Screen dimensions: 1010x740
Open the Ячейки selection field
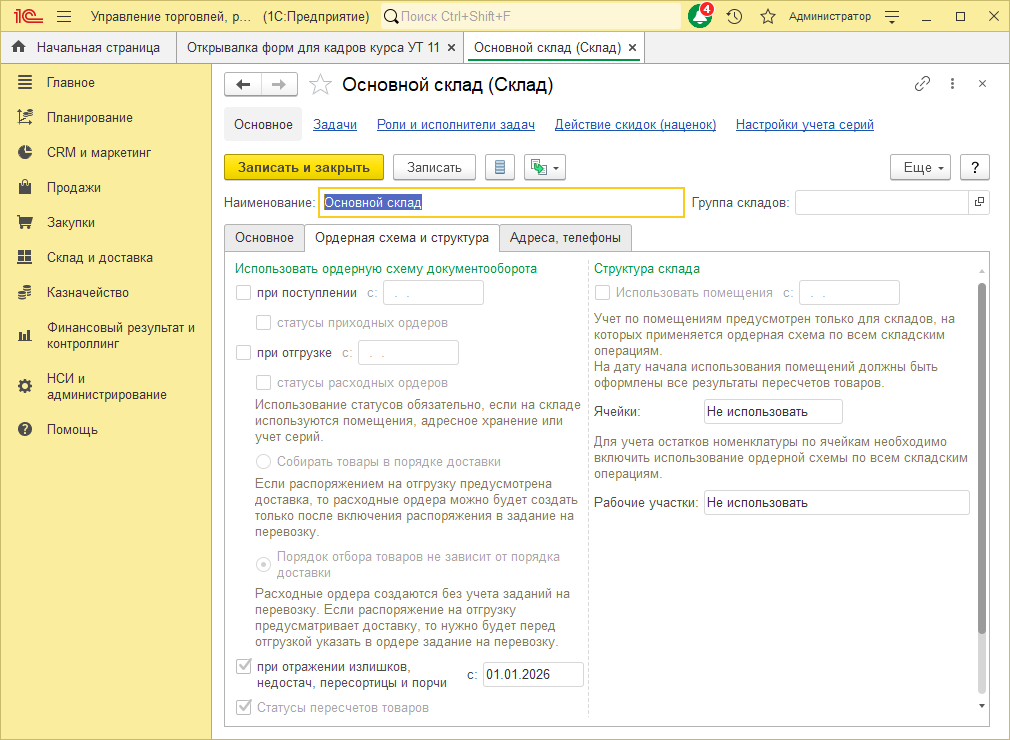point(773,412)
